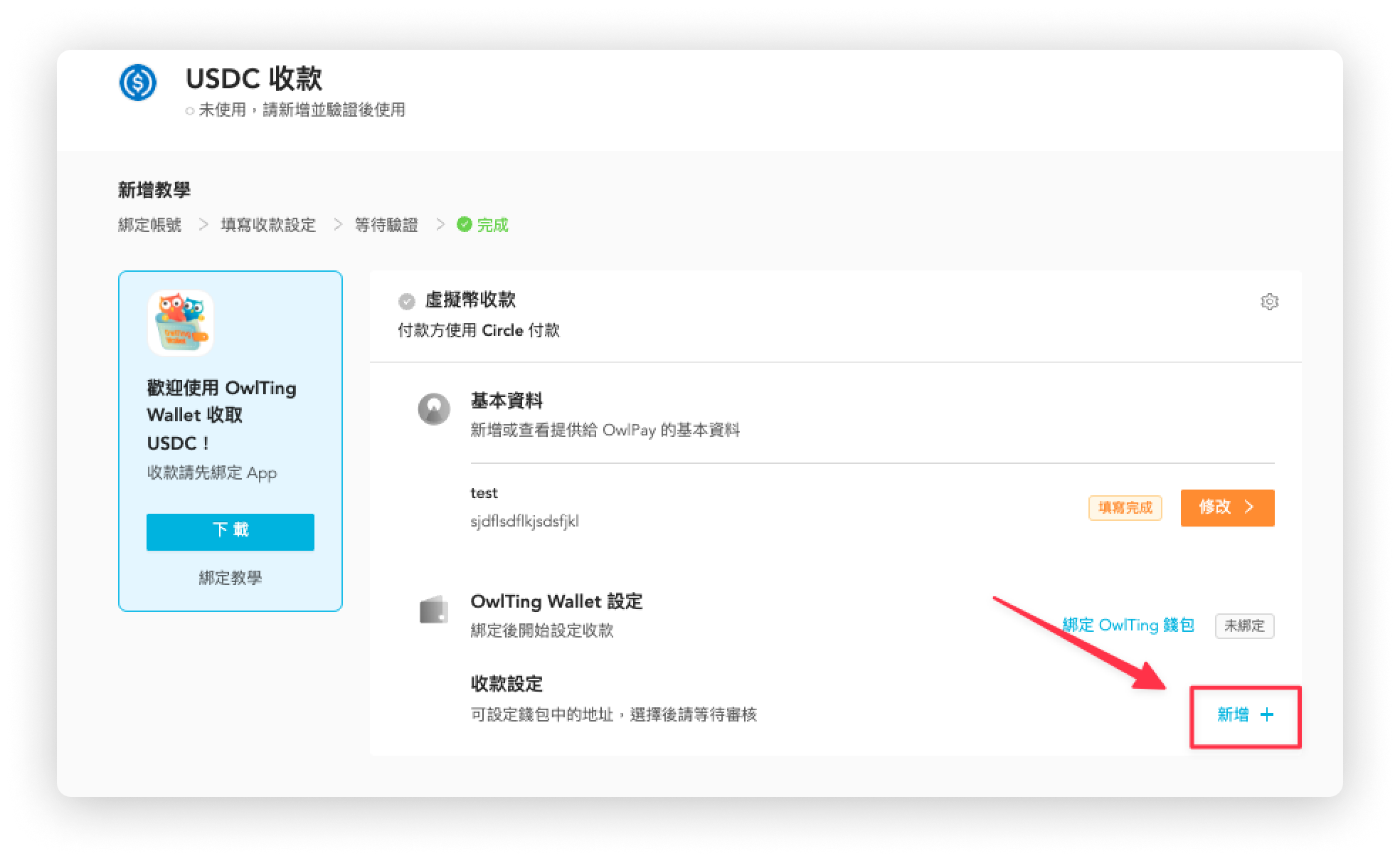Click the 歡迎使用 OwlTing Wallet 收取 USDC text
The width and height of the screenshot is (1400, 861).
(x=221, y=415)
